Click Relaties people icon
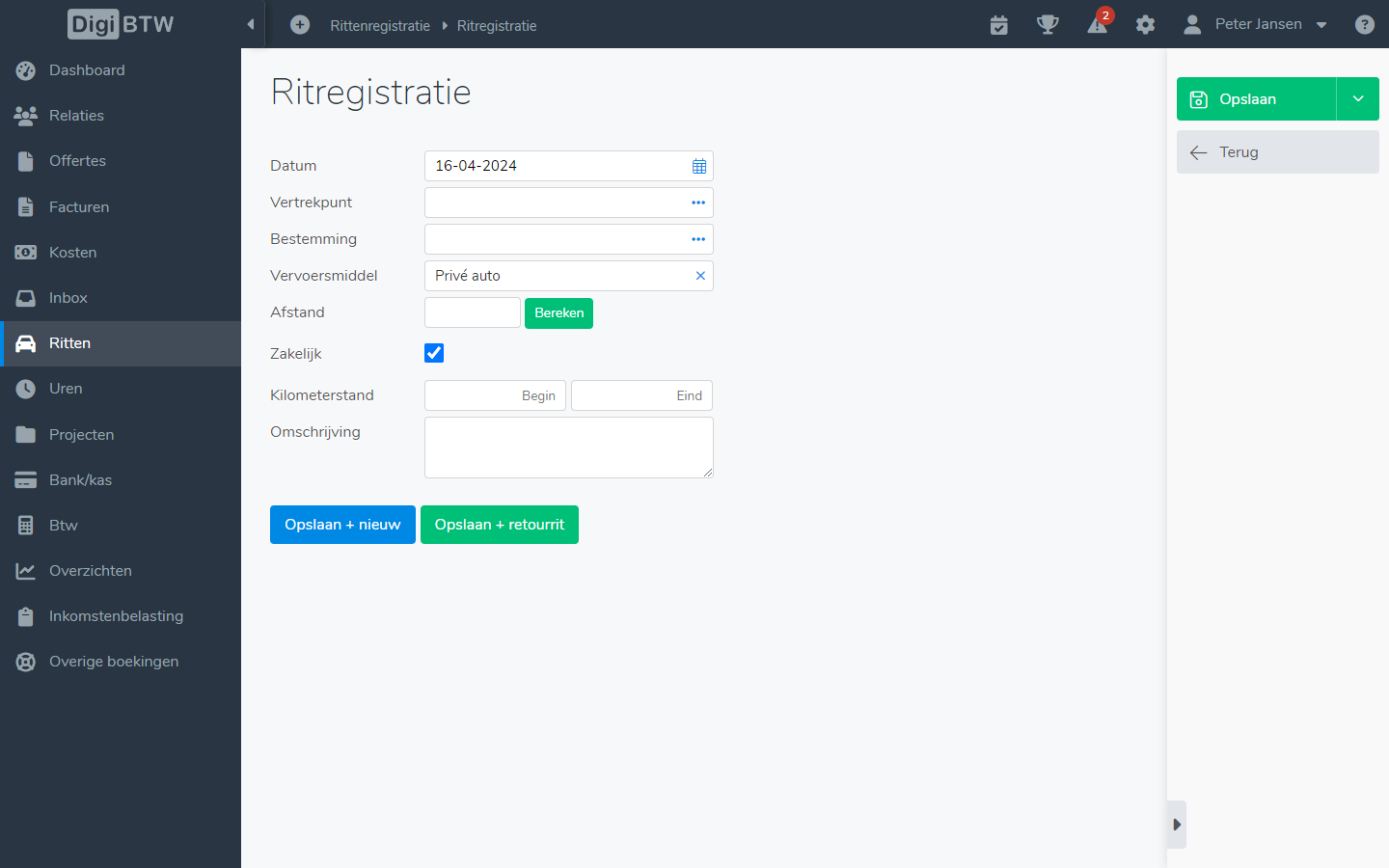 (26, 116)
